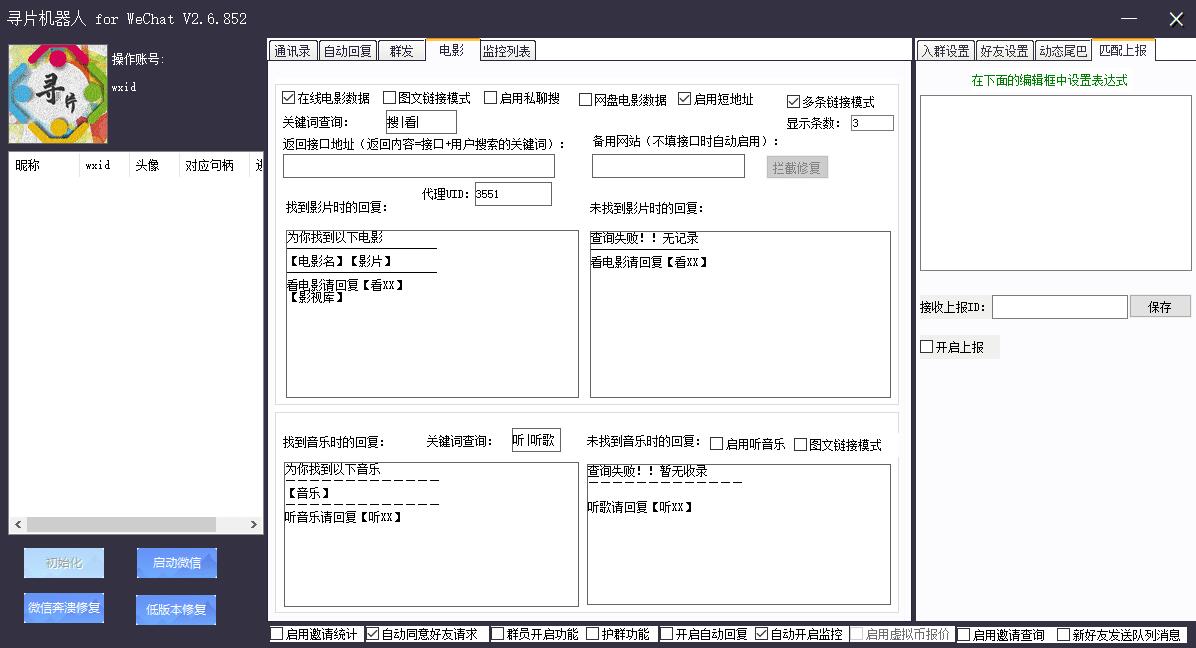
Task: Focus the 代理UID input field
Action: coord(513,194)
